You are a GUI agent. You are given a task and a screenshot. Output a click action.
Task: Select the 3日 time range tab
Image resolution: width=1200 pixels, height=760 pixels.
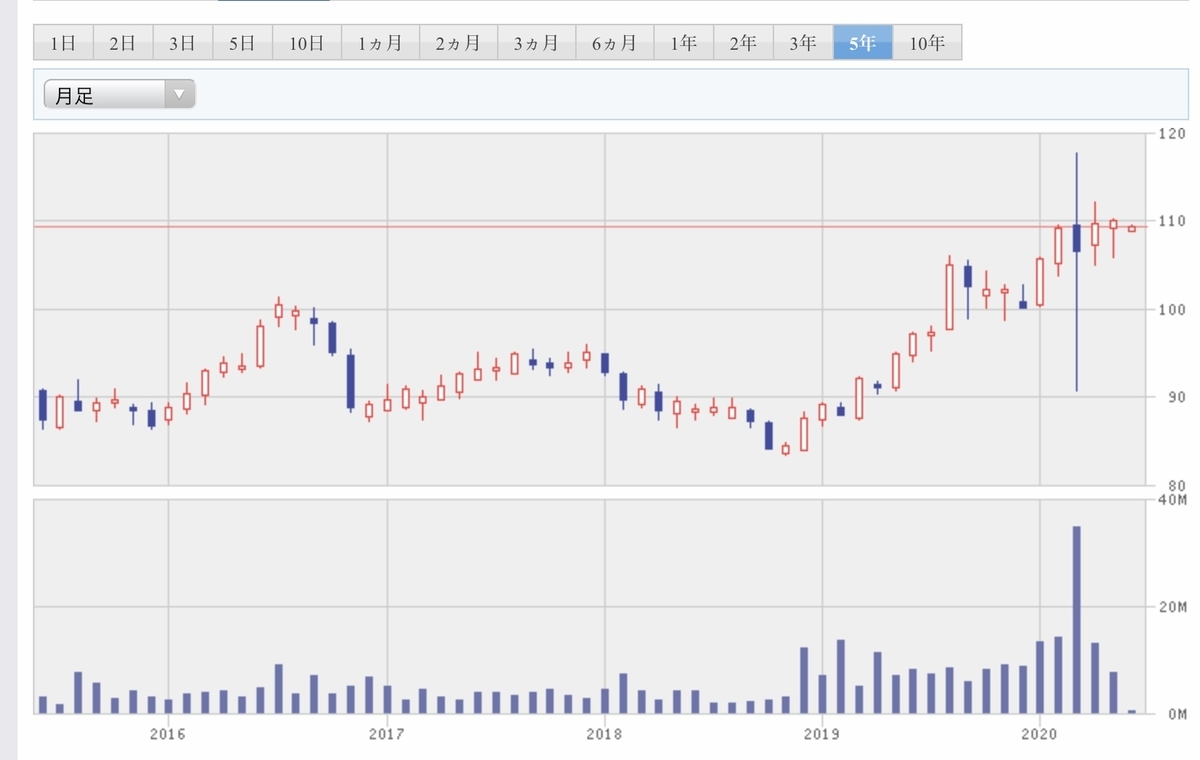183,44
